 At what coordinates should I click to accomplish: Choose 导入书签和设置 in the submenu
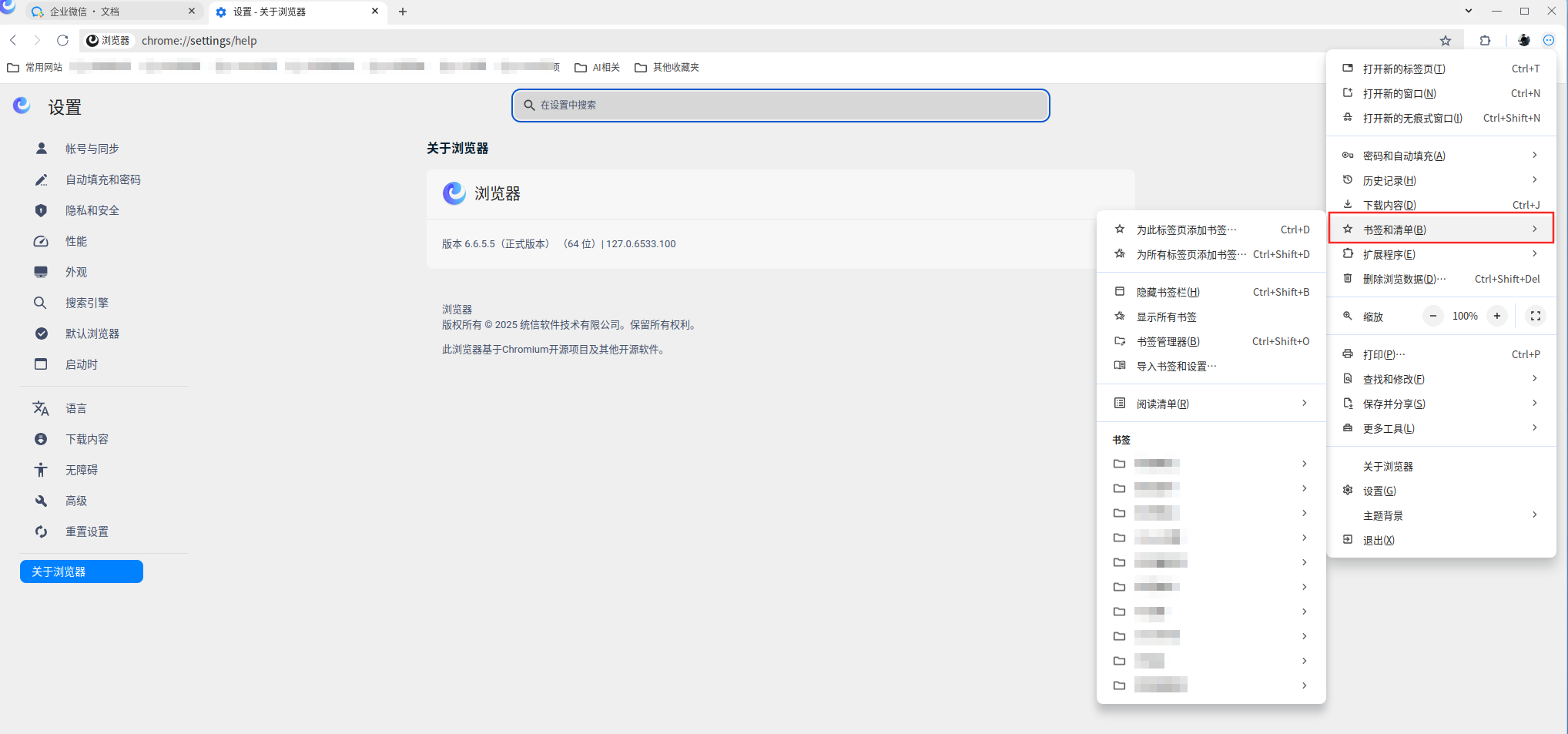pos(1211,366)
